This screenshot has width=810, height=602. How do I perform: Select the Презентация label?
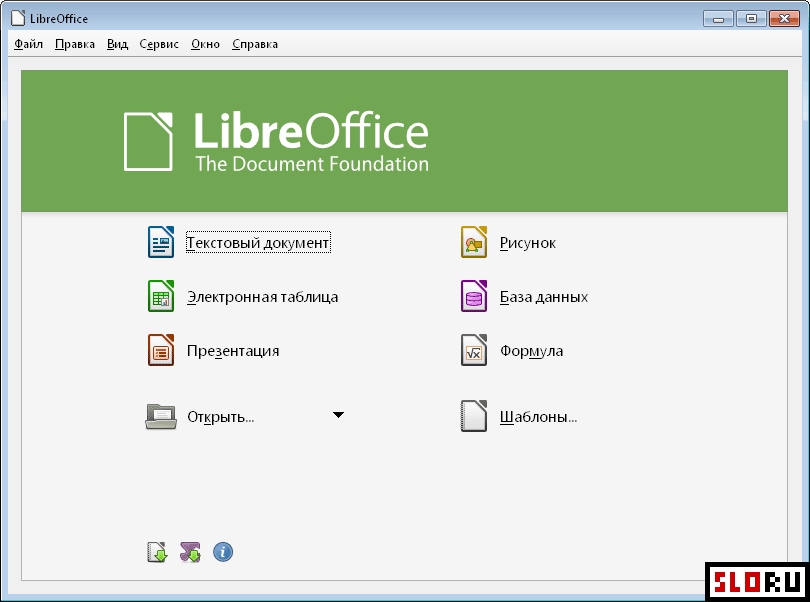click(x=233, y=351)
